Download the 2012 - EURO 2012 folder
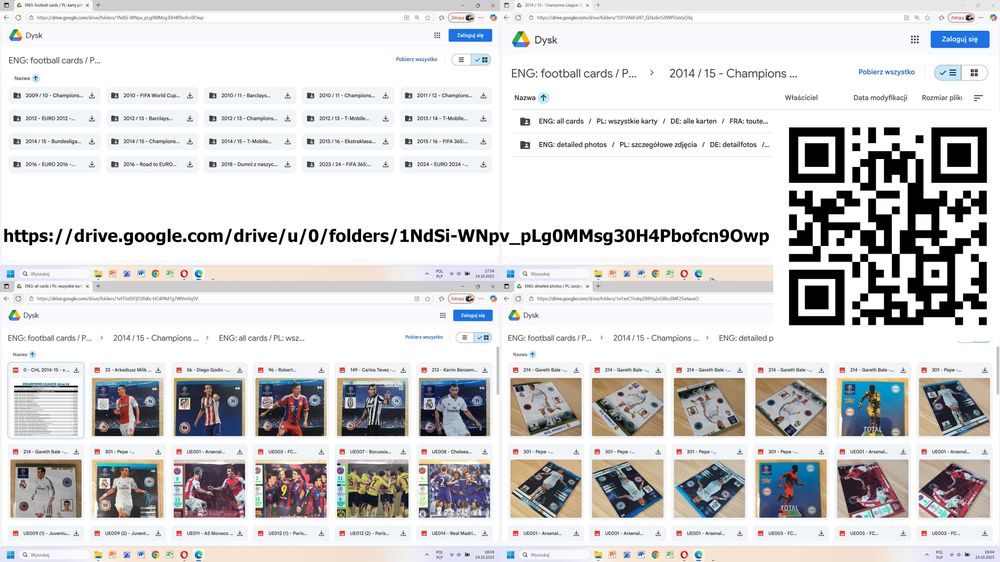Viewport: 1000px width, 562px height. (x=92, y=119)
